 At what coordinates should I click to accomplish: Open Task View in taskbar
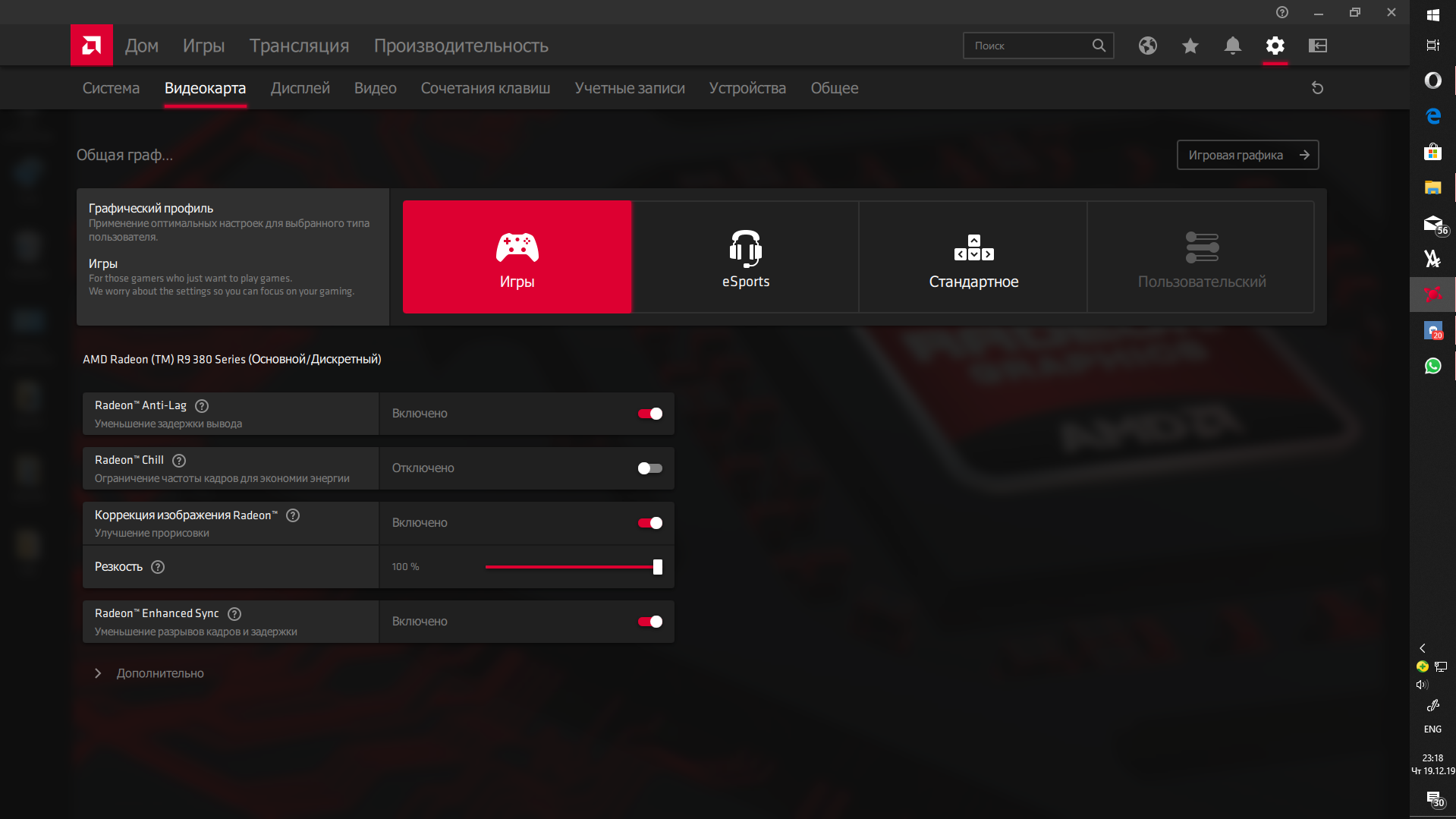point(1432,46)
